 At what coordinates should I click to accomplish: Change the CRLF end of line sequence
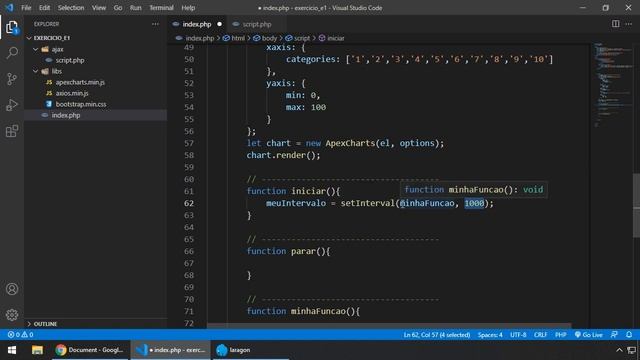(x=540, y=335)
